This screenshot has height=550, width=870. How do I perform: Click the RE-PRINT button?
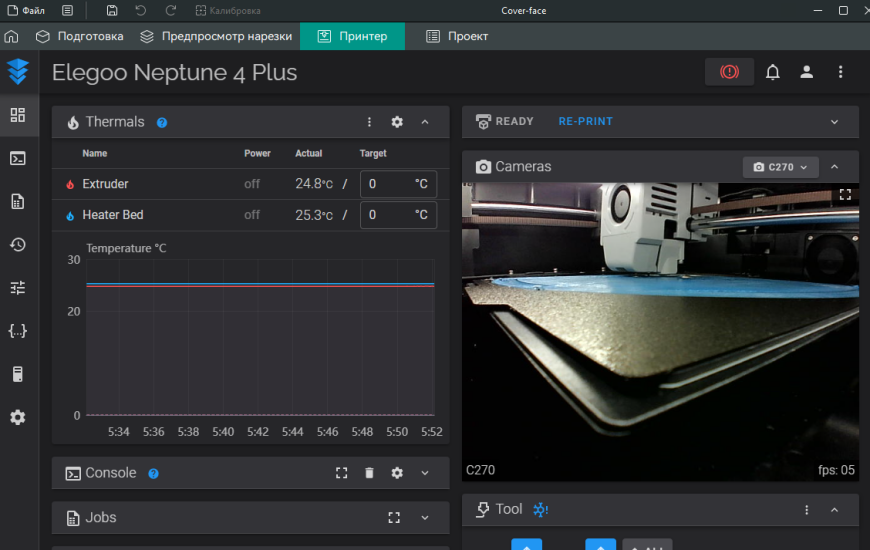(x=585, y=122)
